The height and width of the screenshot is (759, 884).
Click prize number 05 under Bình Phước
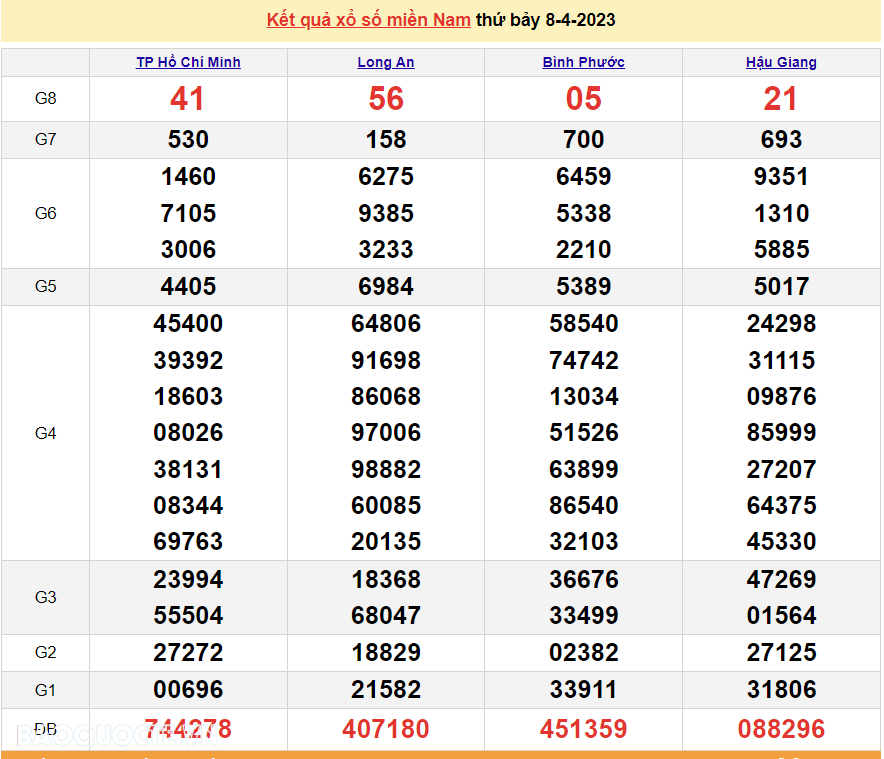pyautogui.click(x=584, y=98)
